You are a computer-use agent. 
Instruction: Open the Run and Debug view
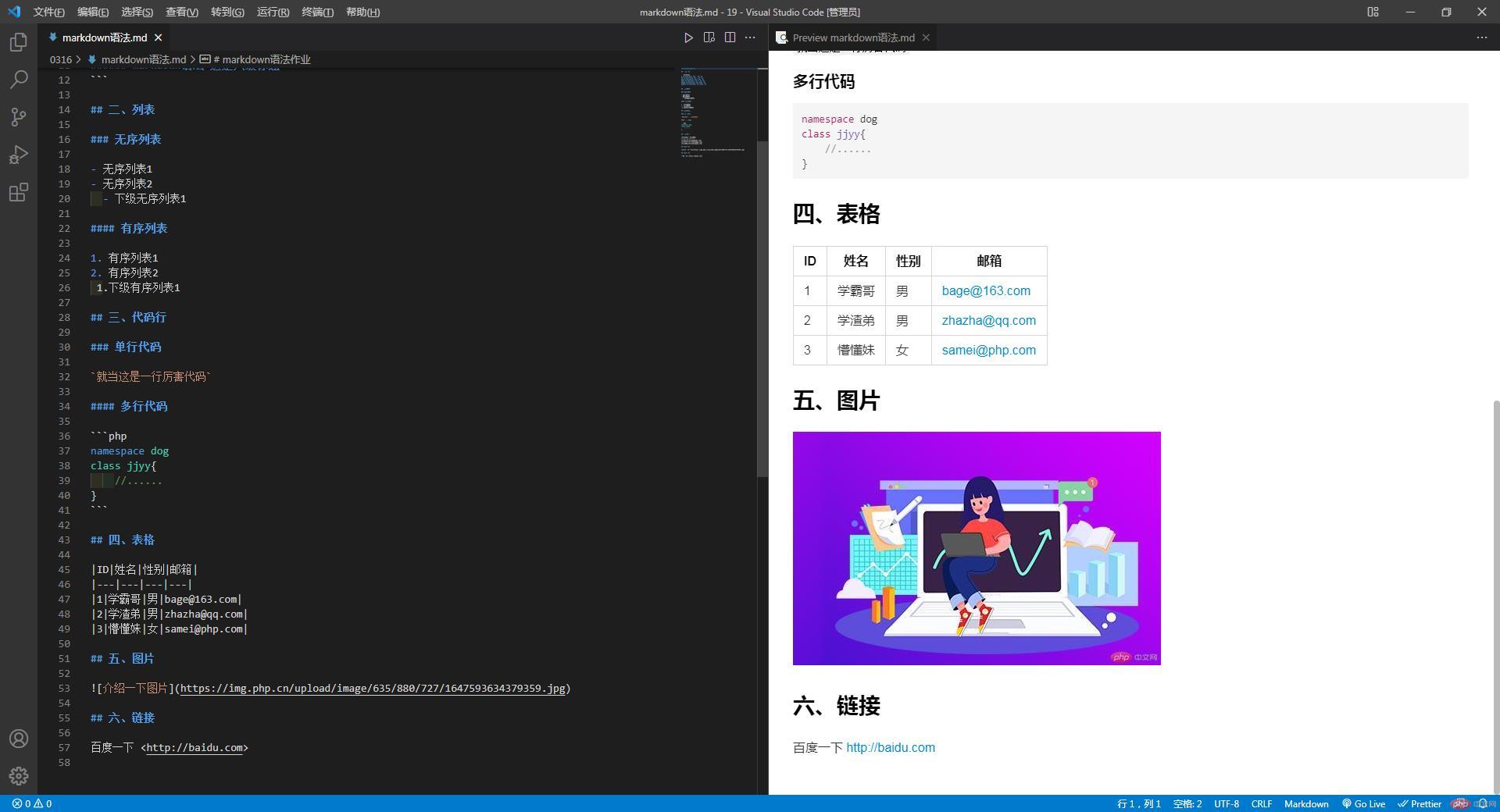pyautogui.click(x=19, y=155)
